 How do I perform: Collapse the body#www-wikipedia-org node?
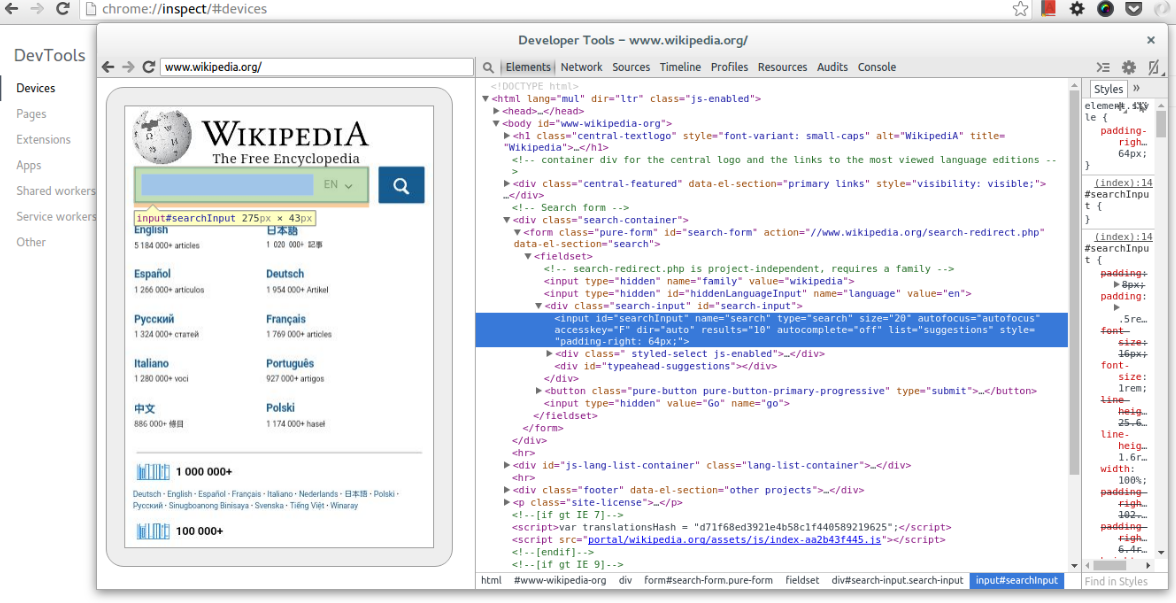pos(496,124)
